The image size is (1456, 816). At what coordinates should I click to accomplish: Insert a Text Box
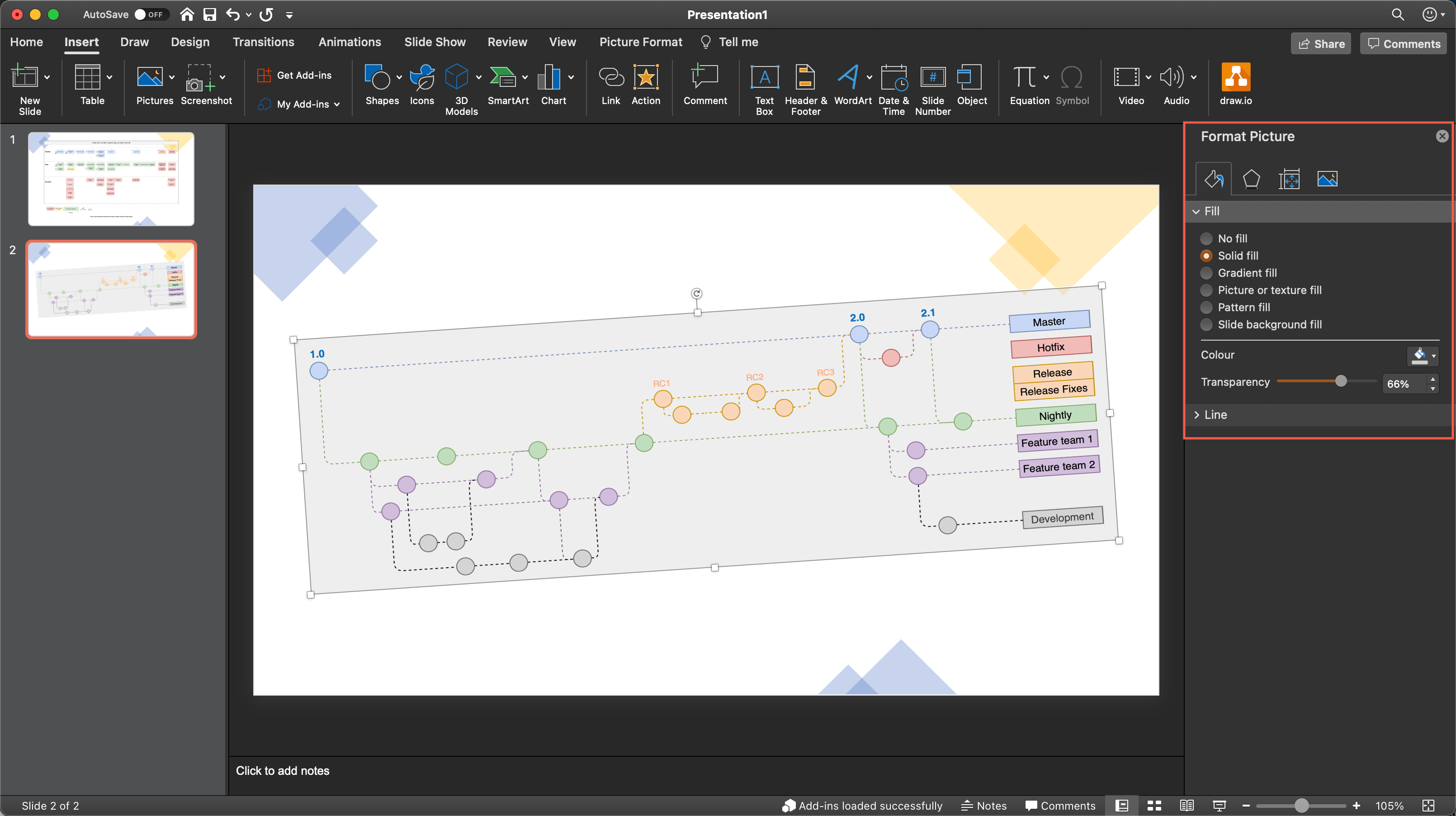tap(764, 88)
